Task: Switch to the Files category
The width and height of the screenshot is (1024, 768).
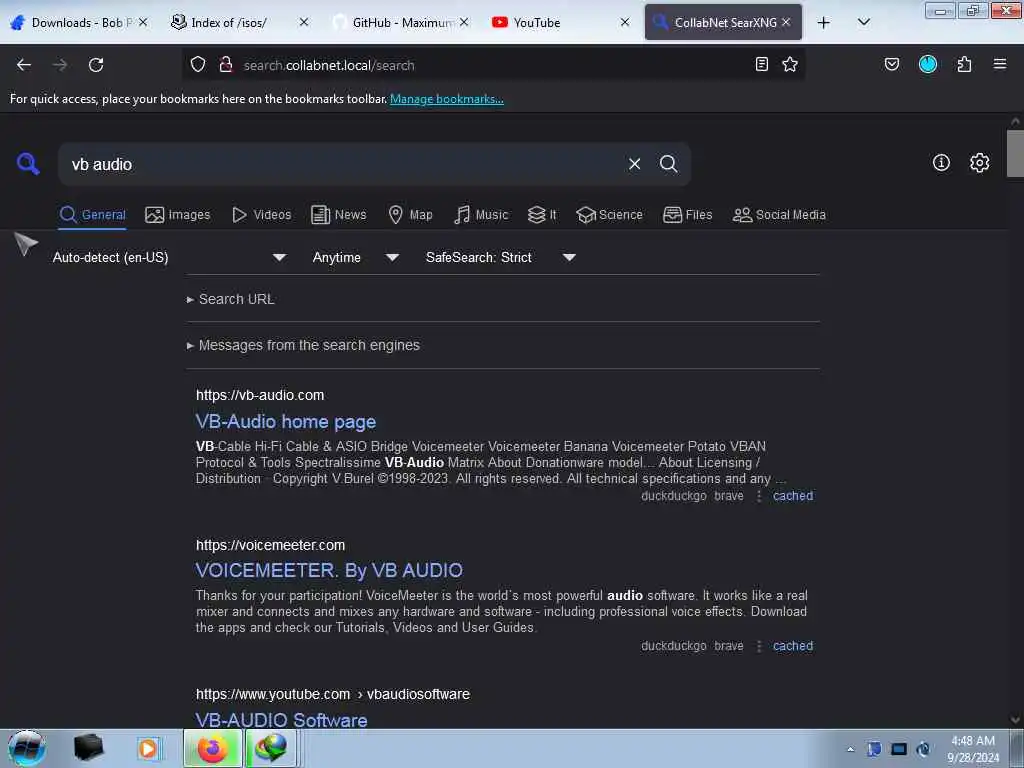Action: click(x=687, y=215)
